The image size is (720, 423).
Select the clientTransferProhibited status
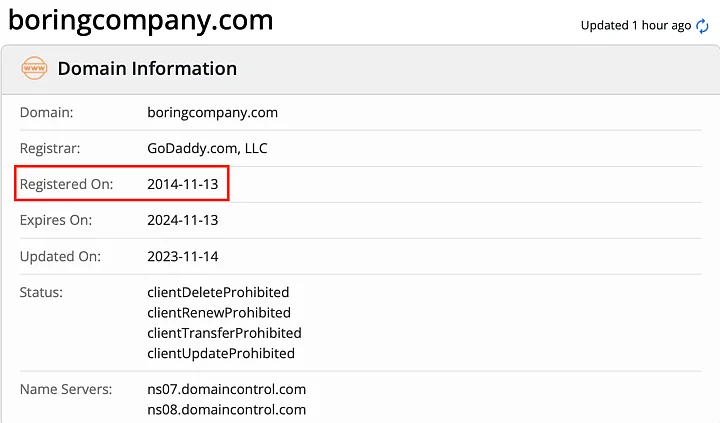click(224, 333)
